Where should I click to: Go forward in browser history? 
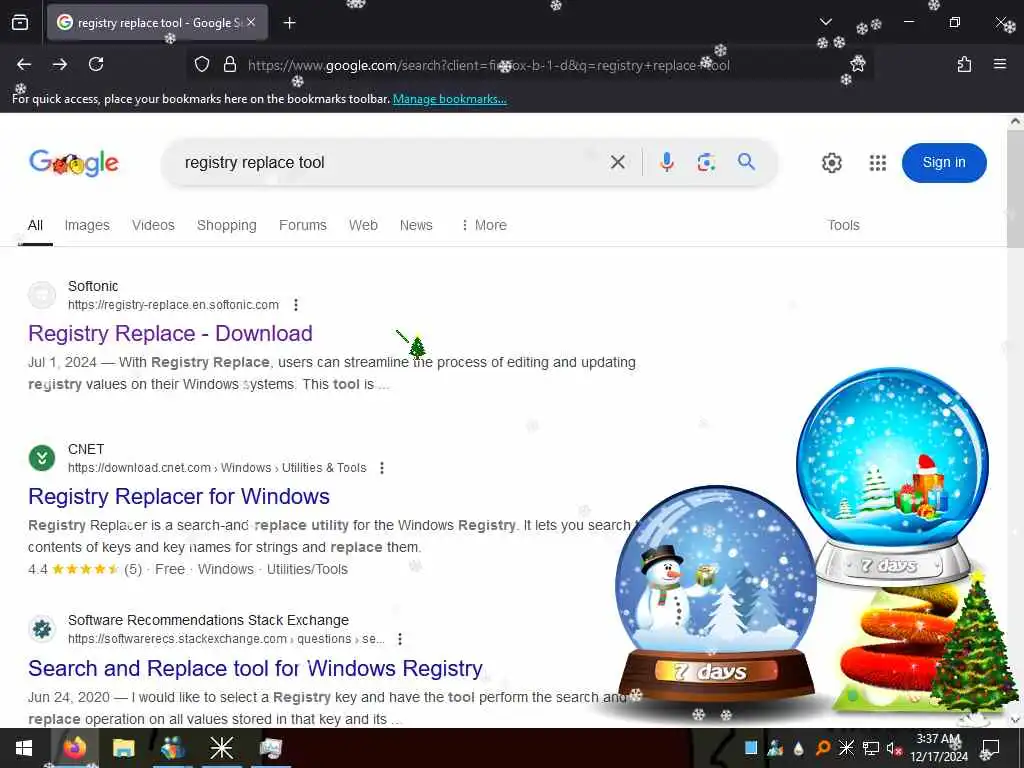tap(60, 64)
